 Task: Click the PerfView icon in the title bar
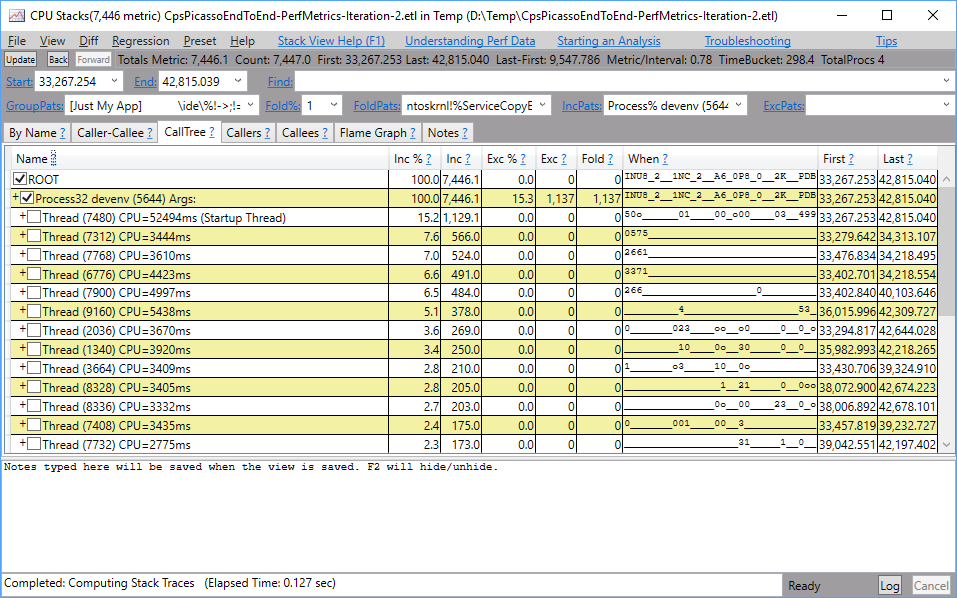pyautogui.click(x=16, y=15)
